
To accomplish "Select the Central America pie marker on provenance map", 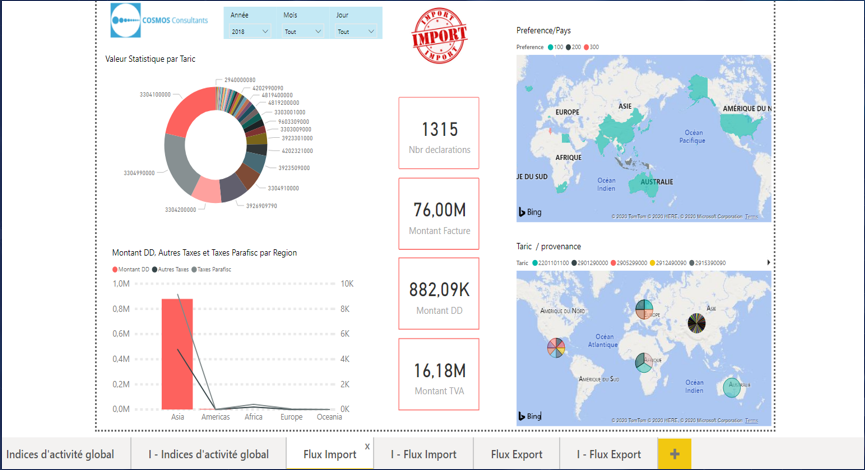I will (556, 348).
